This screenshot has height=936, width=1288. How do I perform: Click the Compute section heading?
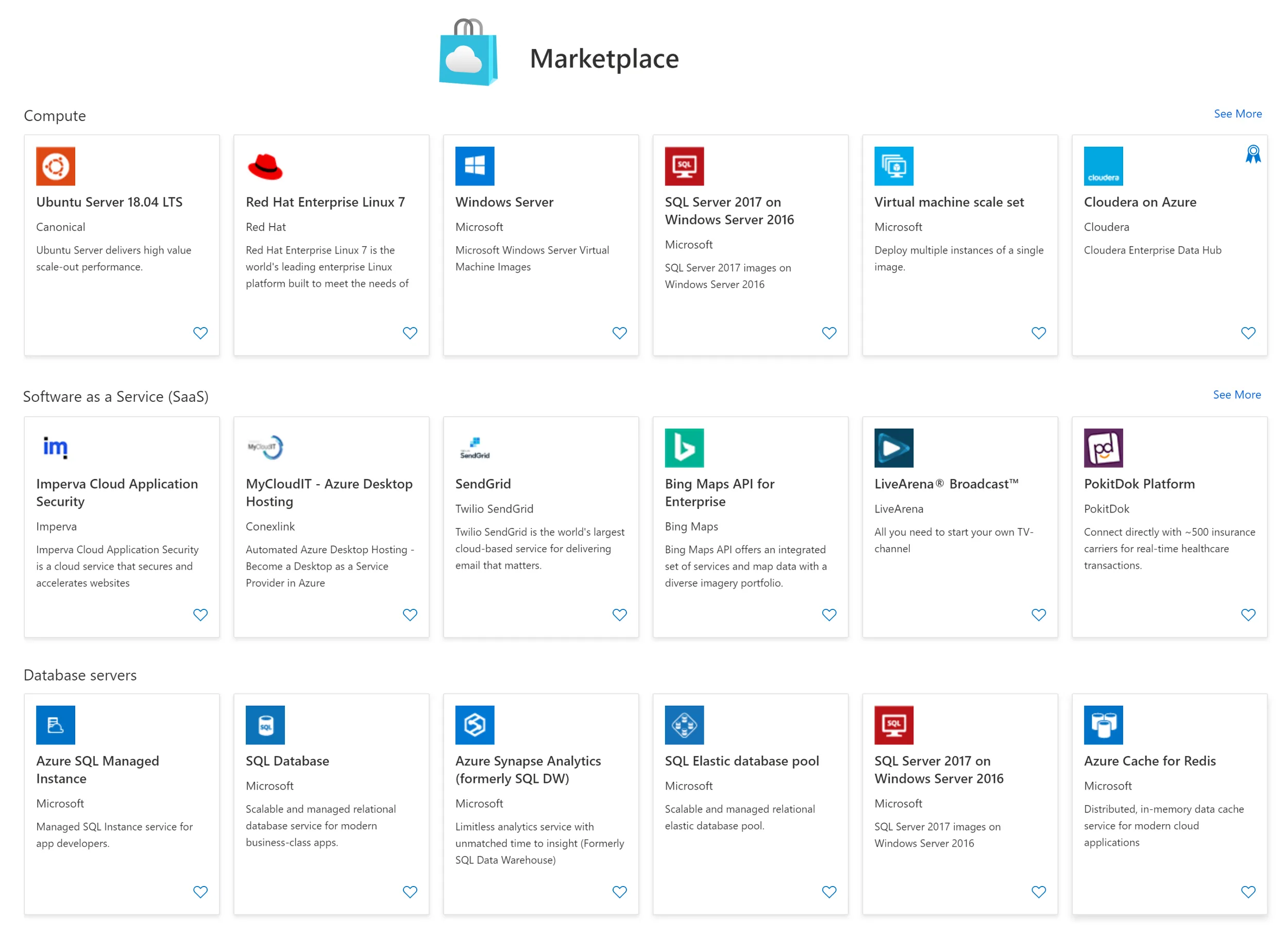pos(55,116)
